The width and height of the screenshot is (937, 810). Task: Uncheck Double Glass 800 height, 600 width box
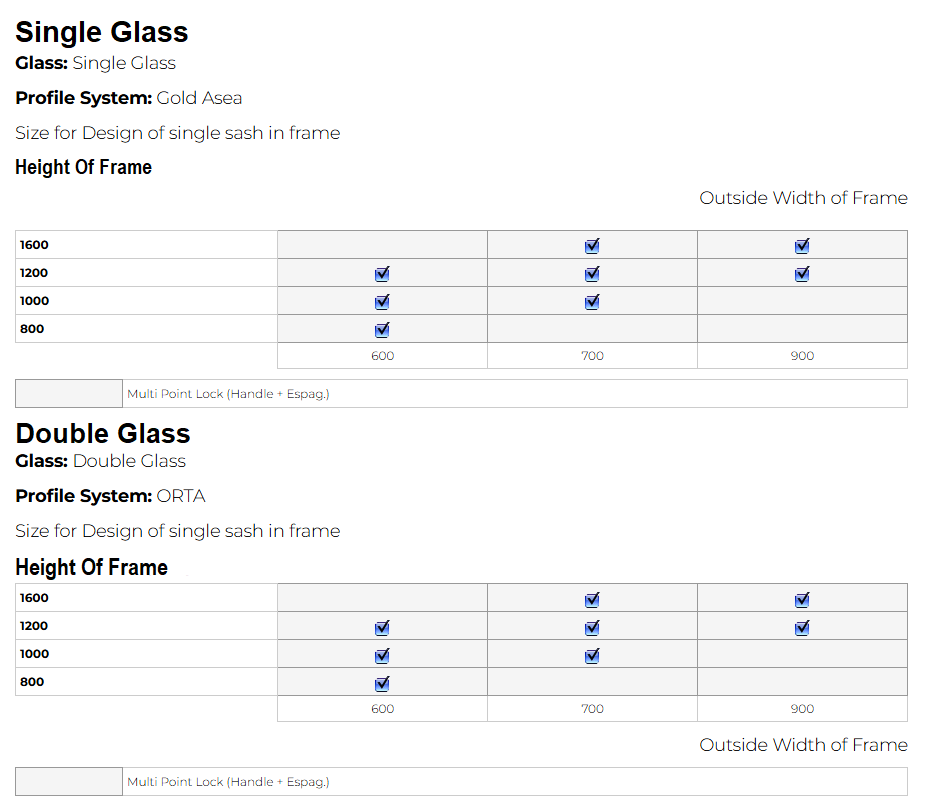pos(382,684)
